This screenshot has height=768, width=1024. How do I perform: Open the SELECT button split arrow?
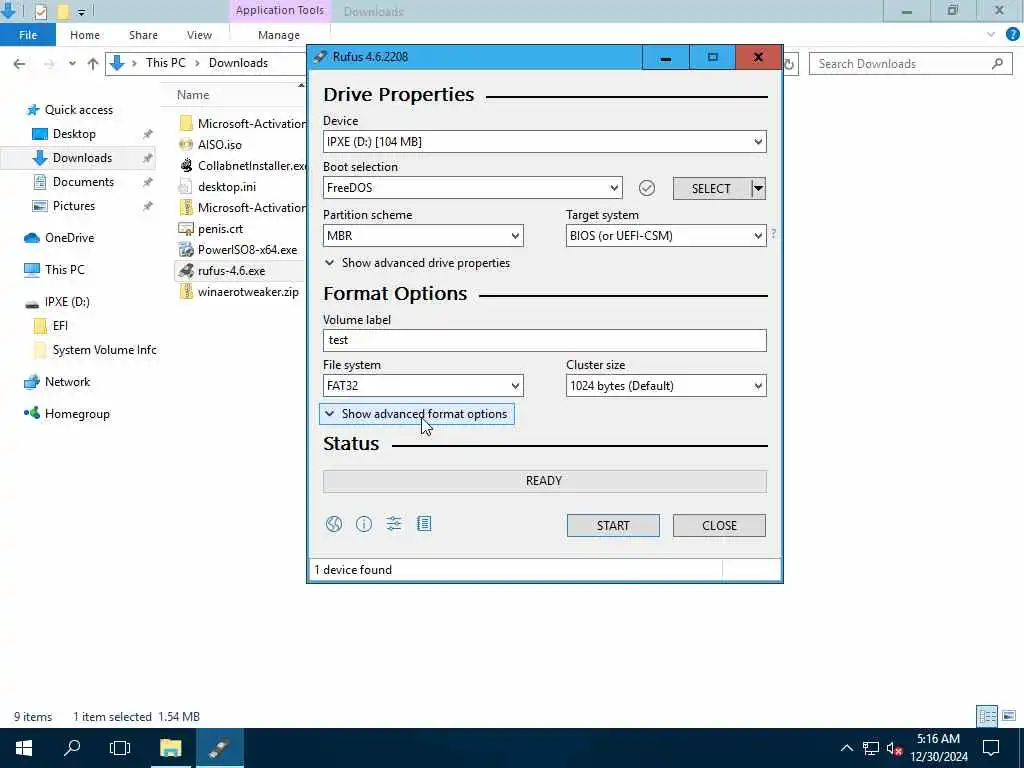tap(758, 189)
